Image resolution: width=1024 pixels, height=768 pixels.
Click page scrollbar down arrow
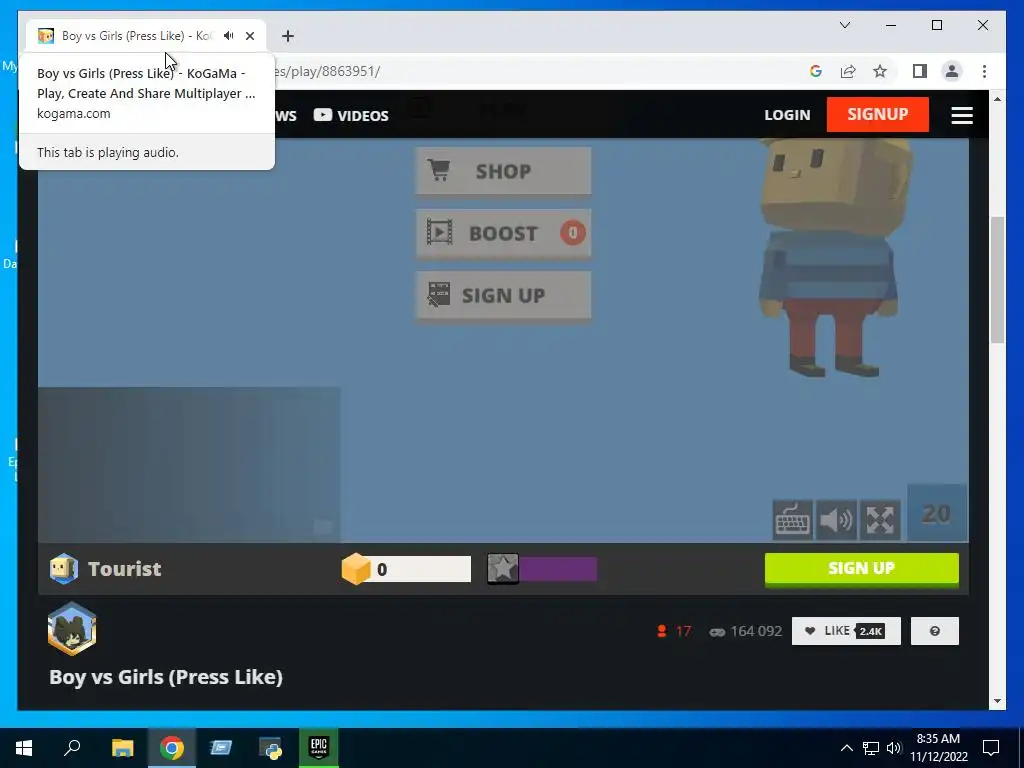tap(997, 701)
